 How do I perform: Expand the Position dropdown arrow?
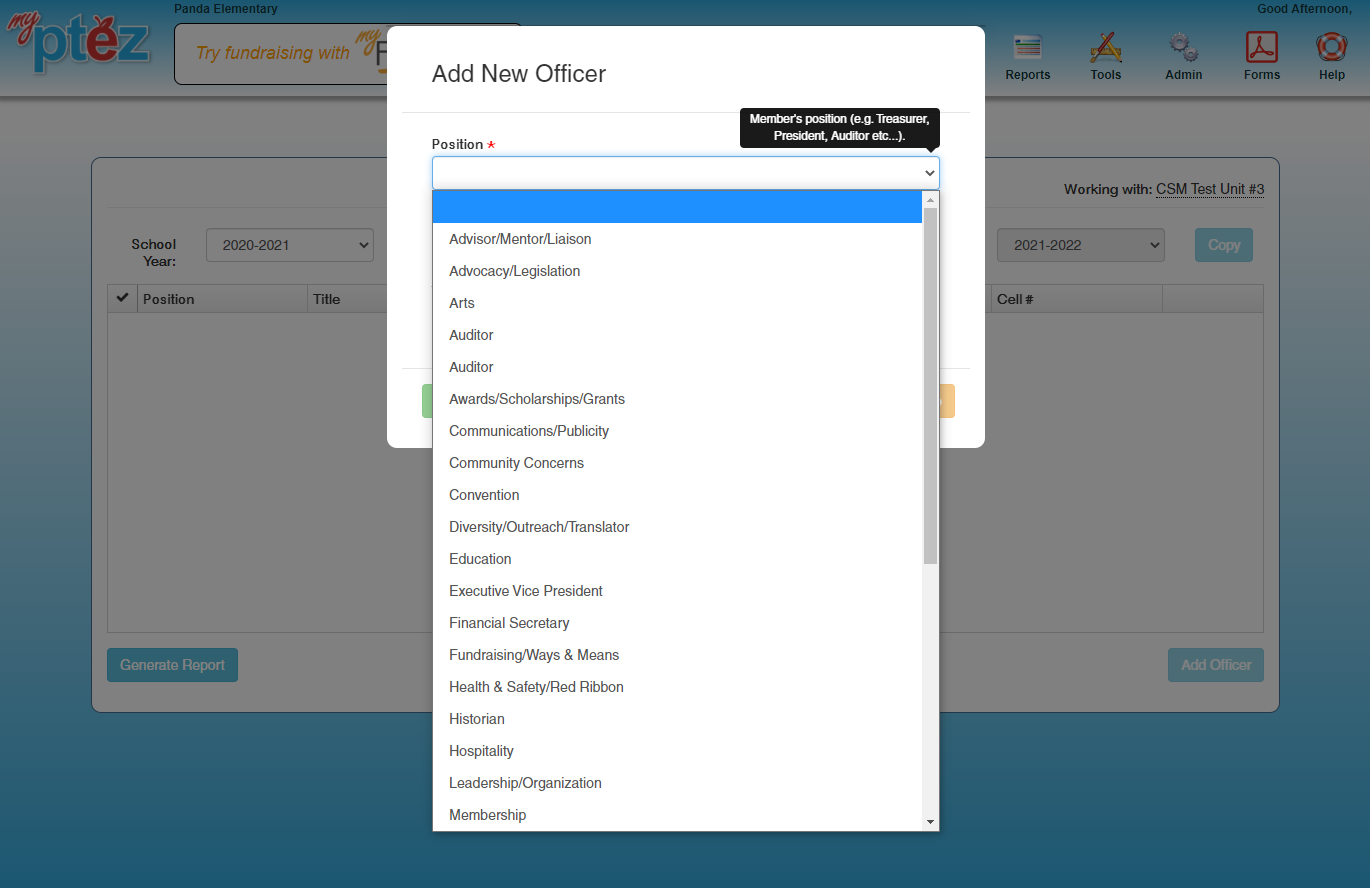929,173
